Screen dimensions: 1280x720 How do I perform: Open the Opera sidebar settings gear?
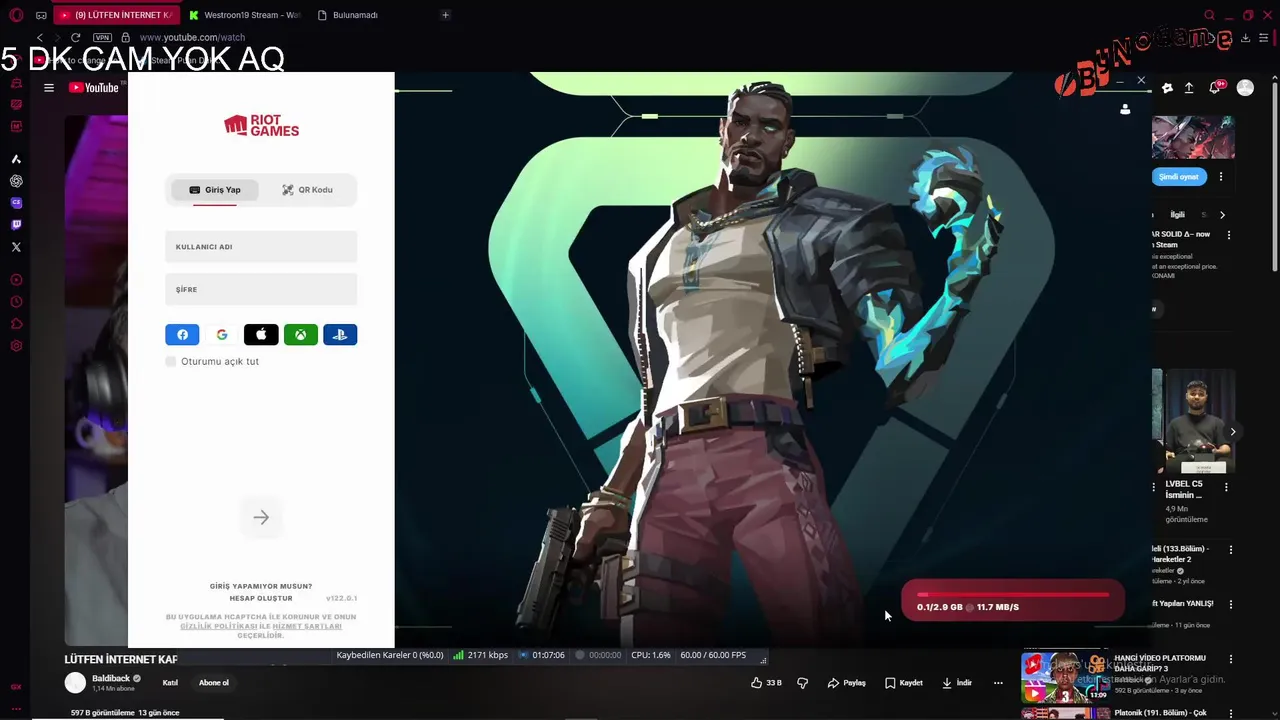click(16, 346)
